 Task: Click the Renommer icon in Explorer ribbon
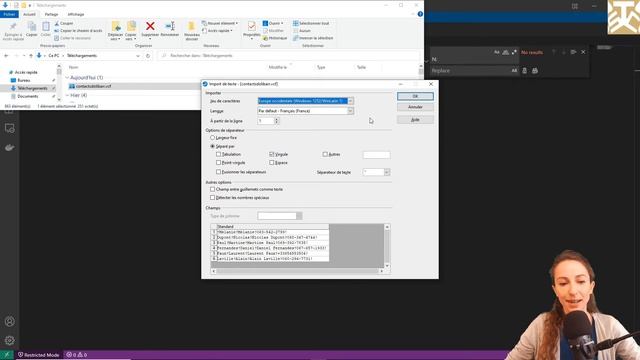pos(170,27)
